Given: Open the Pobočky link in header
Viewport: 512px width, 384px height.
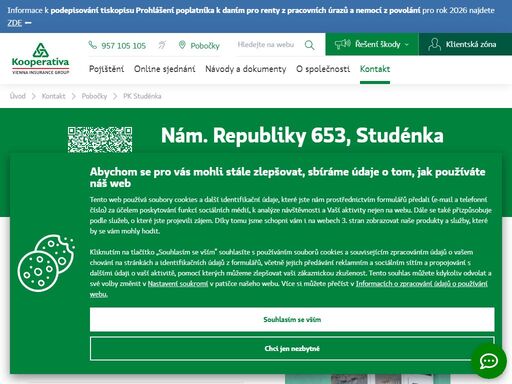Looking at the screenshot, I should pyautogui.click(x=205, y=46).
